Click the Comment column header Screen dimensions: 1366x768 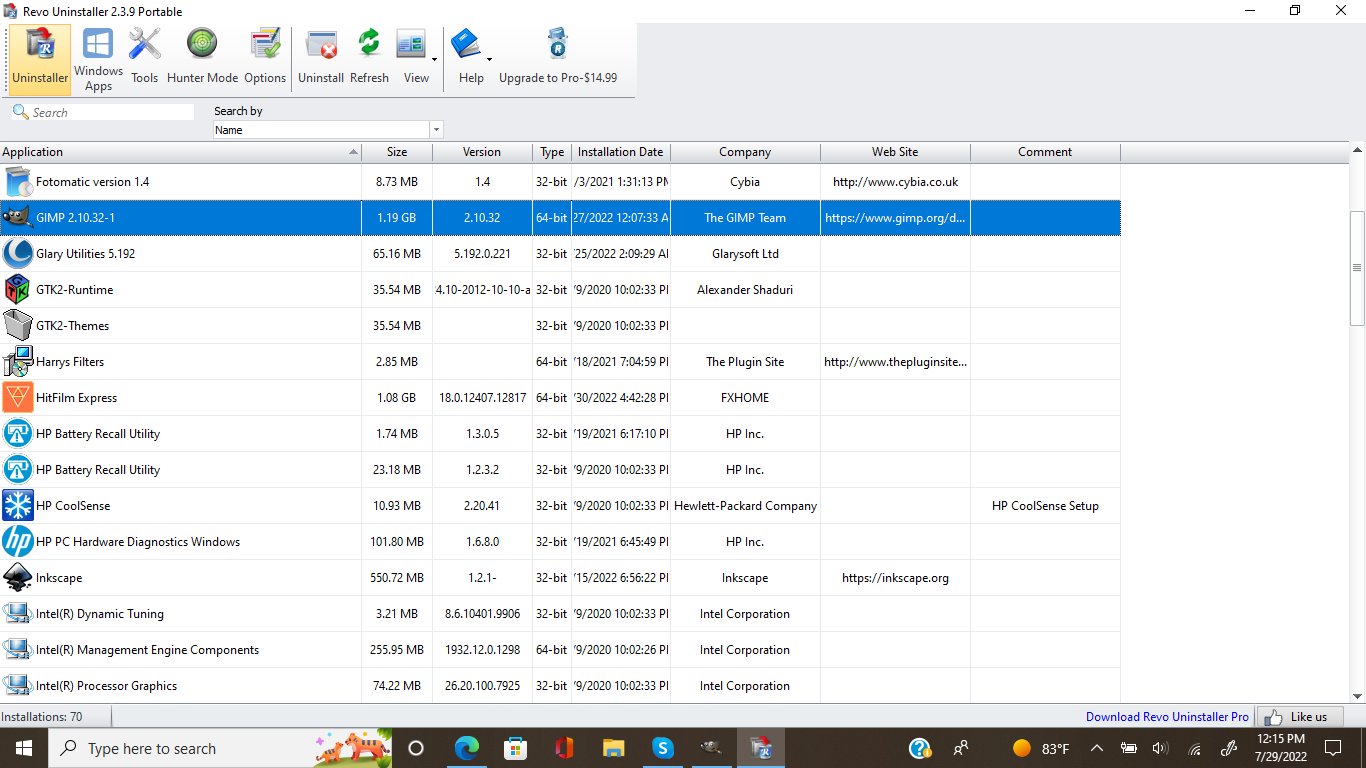[x=1045, y=152]
